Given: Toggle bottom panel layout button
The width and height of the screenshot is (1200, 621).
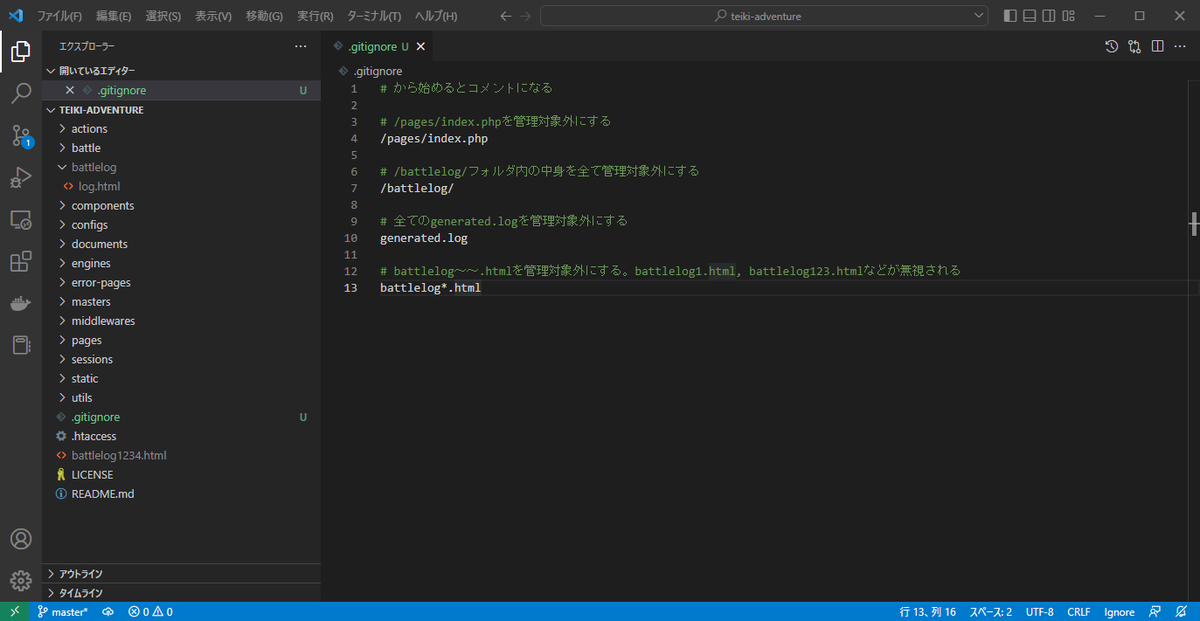Looking at the screenshot, I should [1030, 16].
